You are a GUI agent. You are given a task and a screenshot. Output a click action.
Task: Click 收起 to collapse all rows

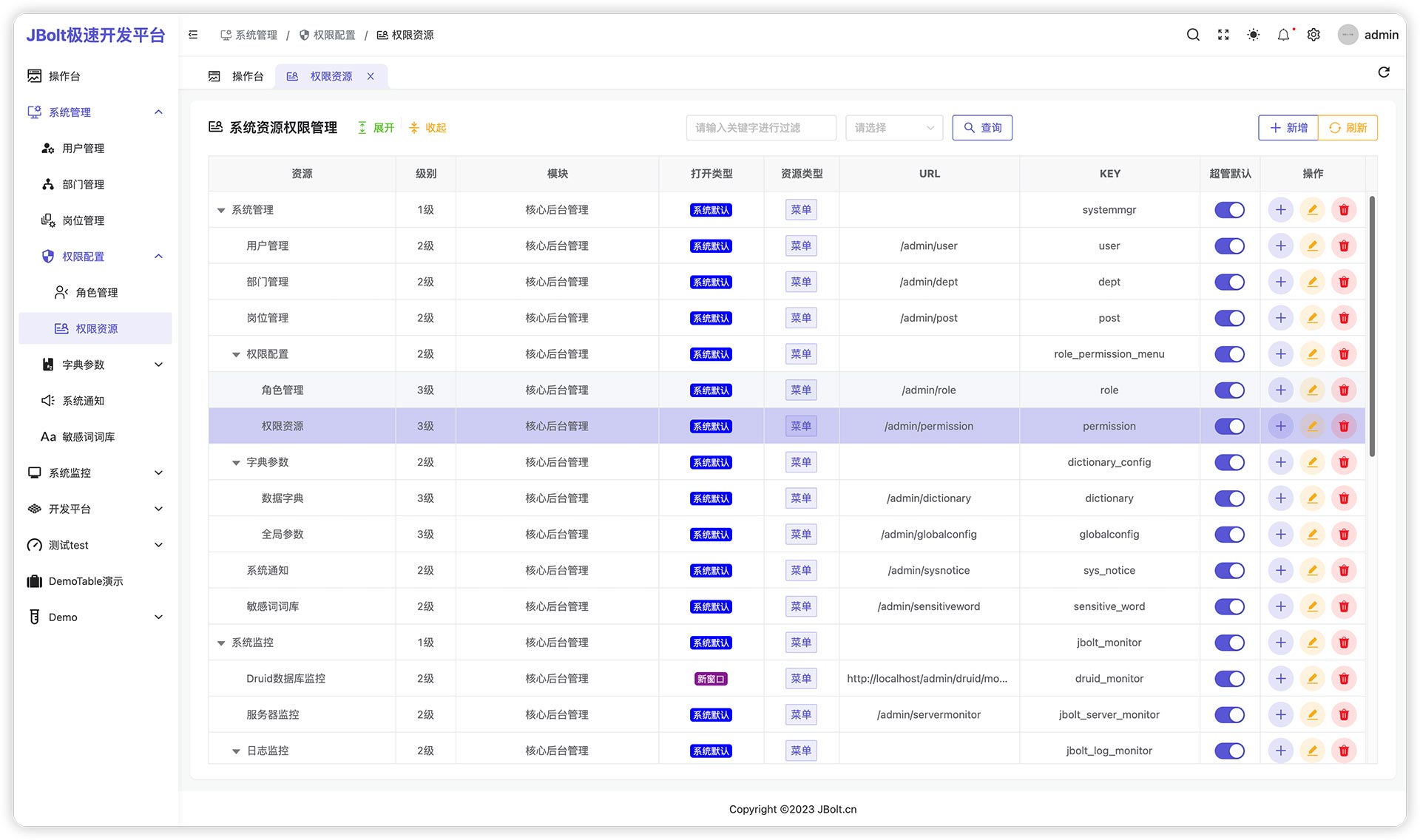pos(427,128)
